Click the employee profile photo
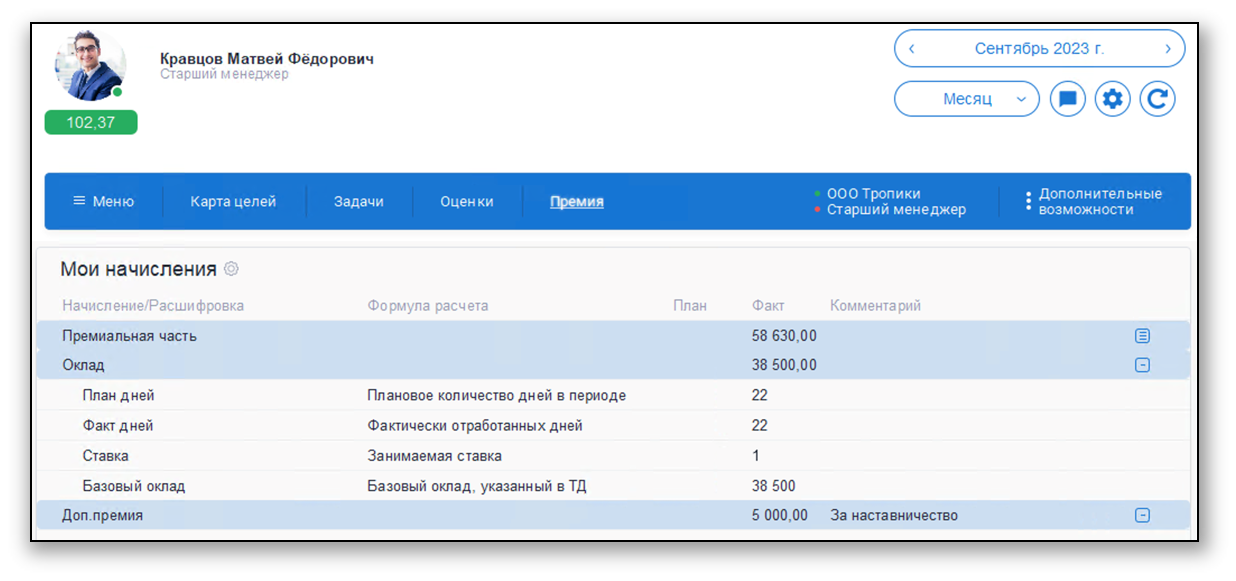This screenshot has height=581, width=1236. (89, 64)
